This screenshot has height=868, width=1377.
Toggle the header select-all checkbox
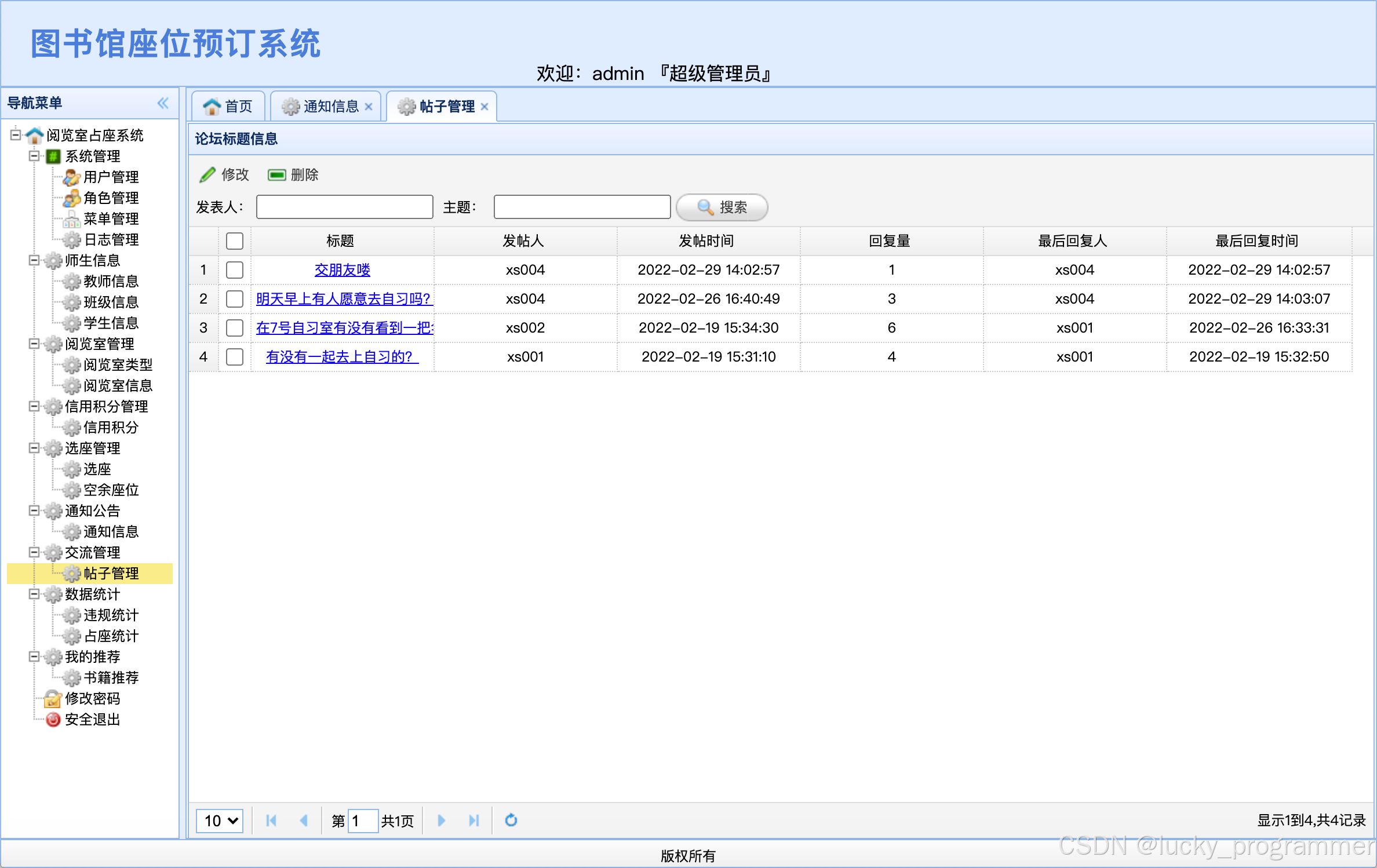point(235,240)
